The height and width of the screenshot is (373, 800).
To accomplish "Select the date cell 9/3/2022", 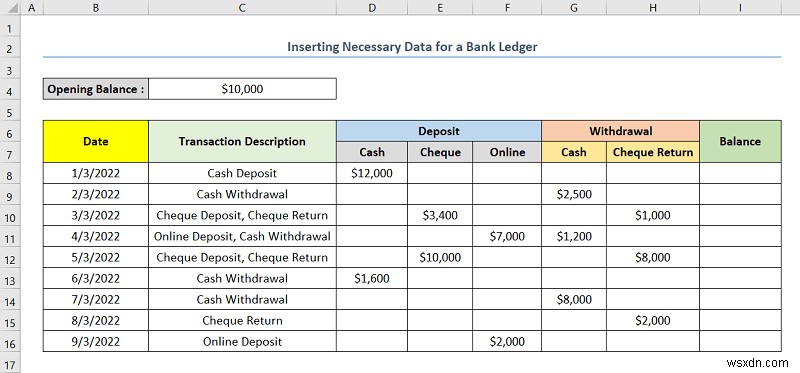I will [x=96, y=341].
